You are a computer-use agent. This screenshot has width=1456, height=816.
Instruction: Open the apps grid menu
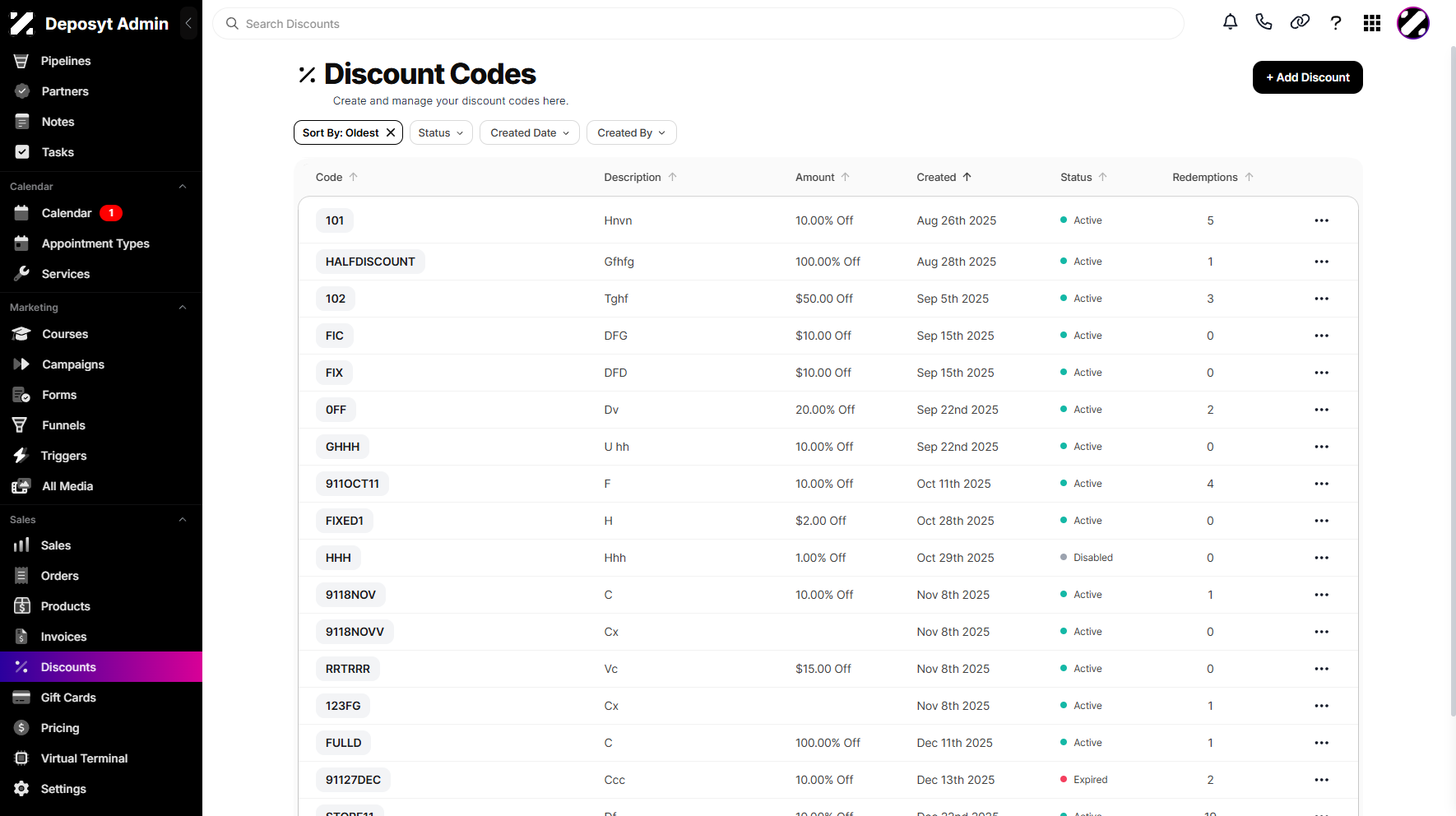coord(1372,23)
